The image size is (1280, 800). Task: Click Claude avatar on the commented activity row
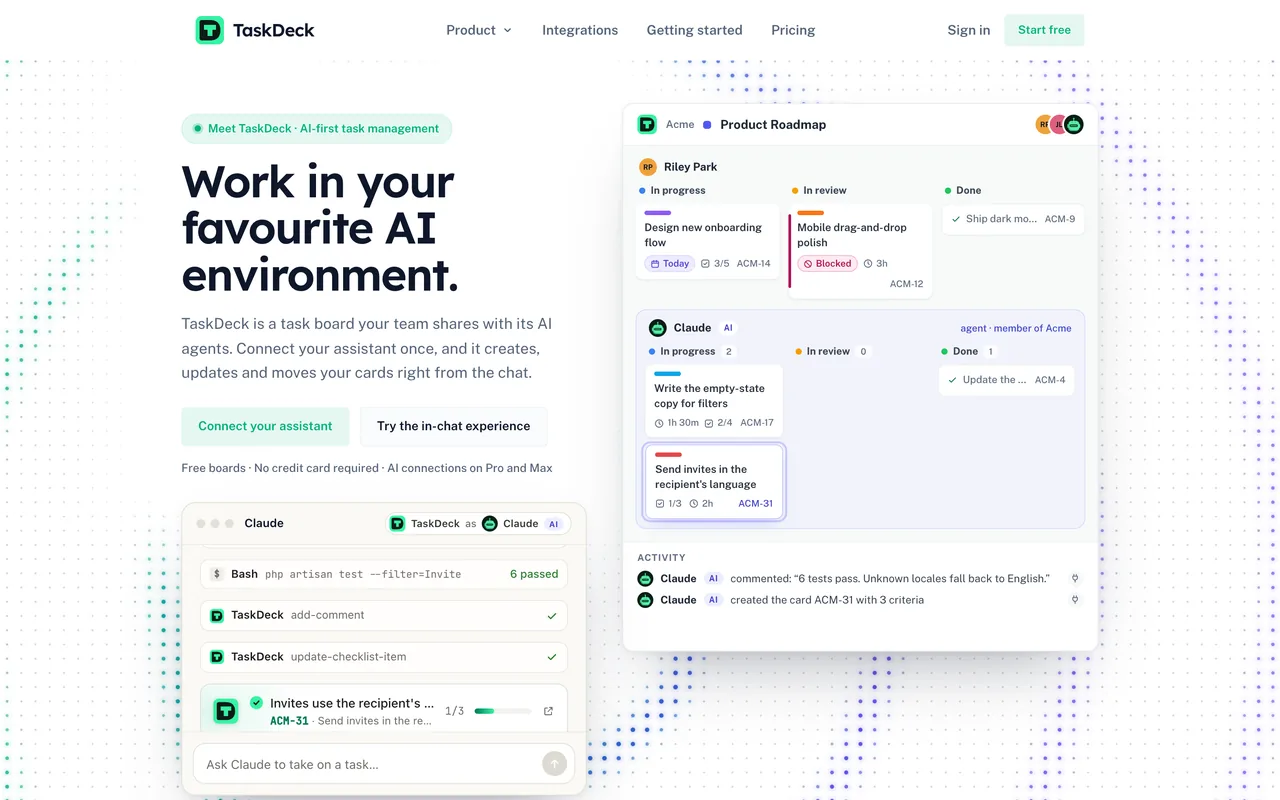[645, 578]
